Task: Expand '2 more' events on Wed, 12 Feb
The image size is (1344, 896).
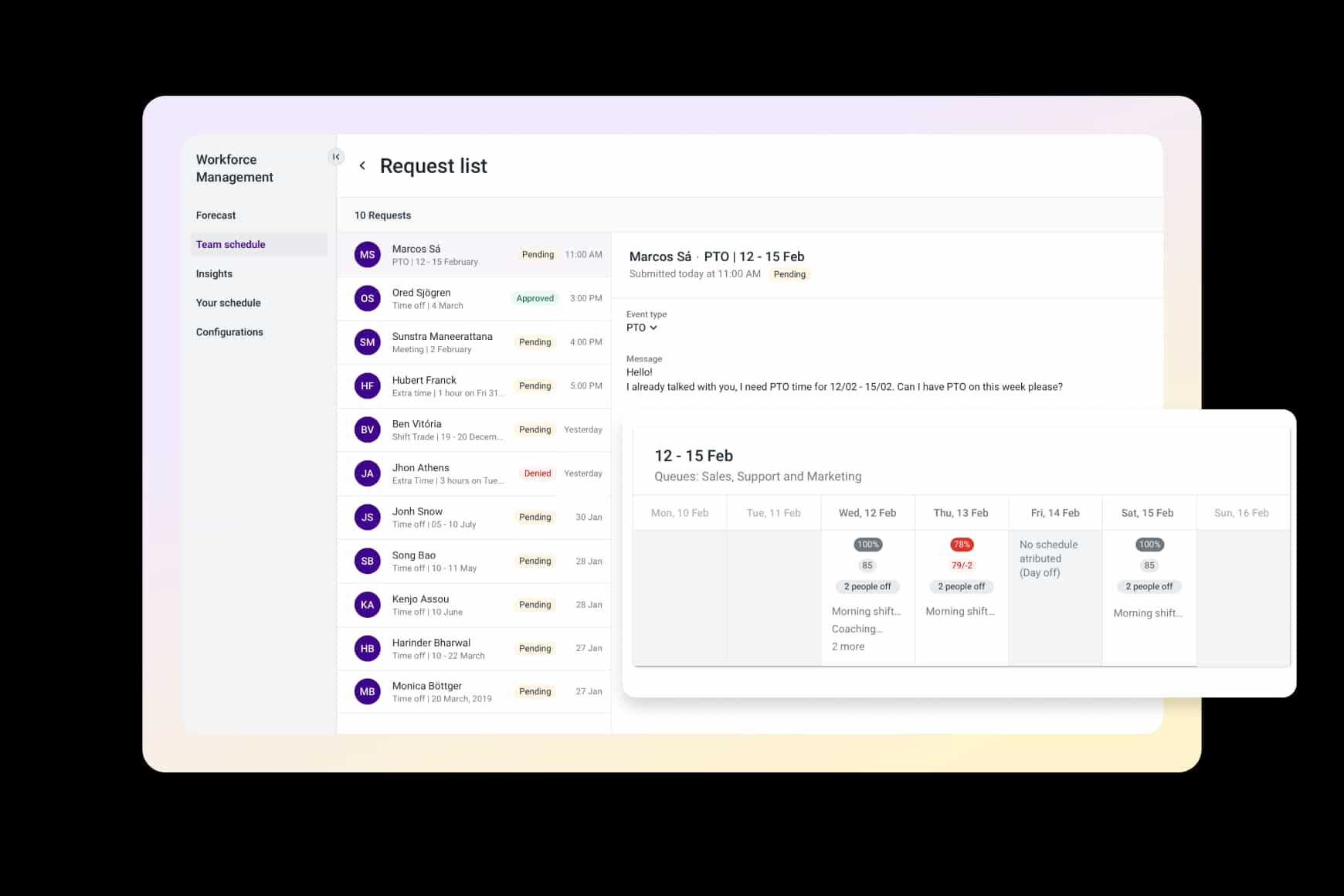Action: [847, 647]
